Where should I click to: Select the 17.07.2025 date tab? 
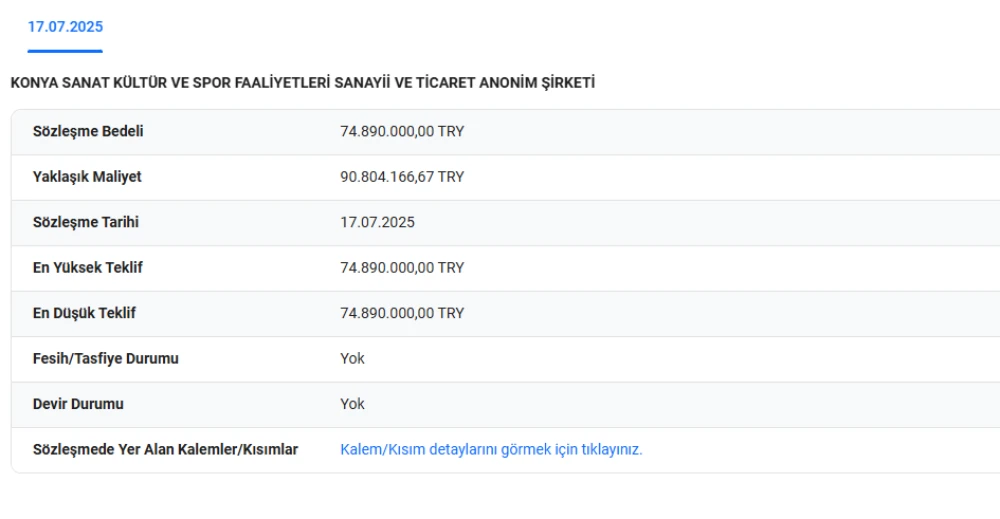[65, 27]
